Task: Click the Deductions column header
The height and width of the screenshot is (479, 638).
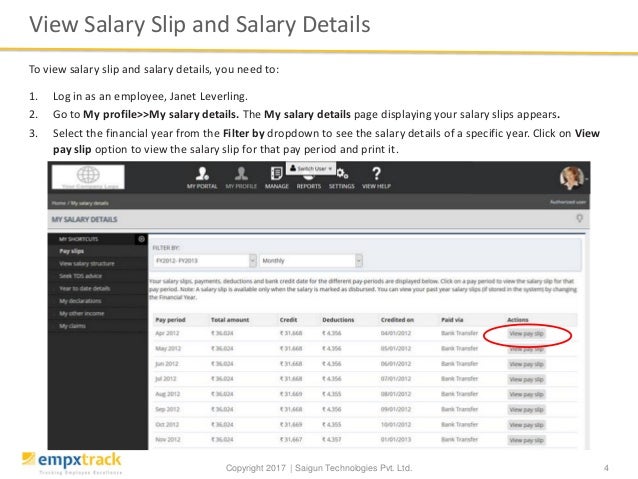Action: [x=338, y=320]
